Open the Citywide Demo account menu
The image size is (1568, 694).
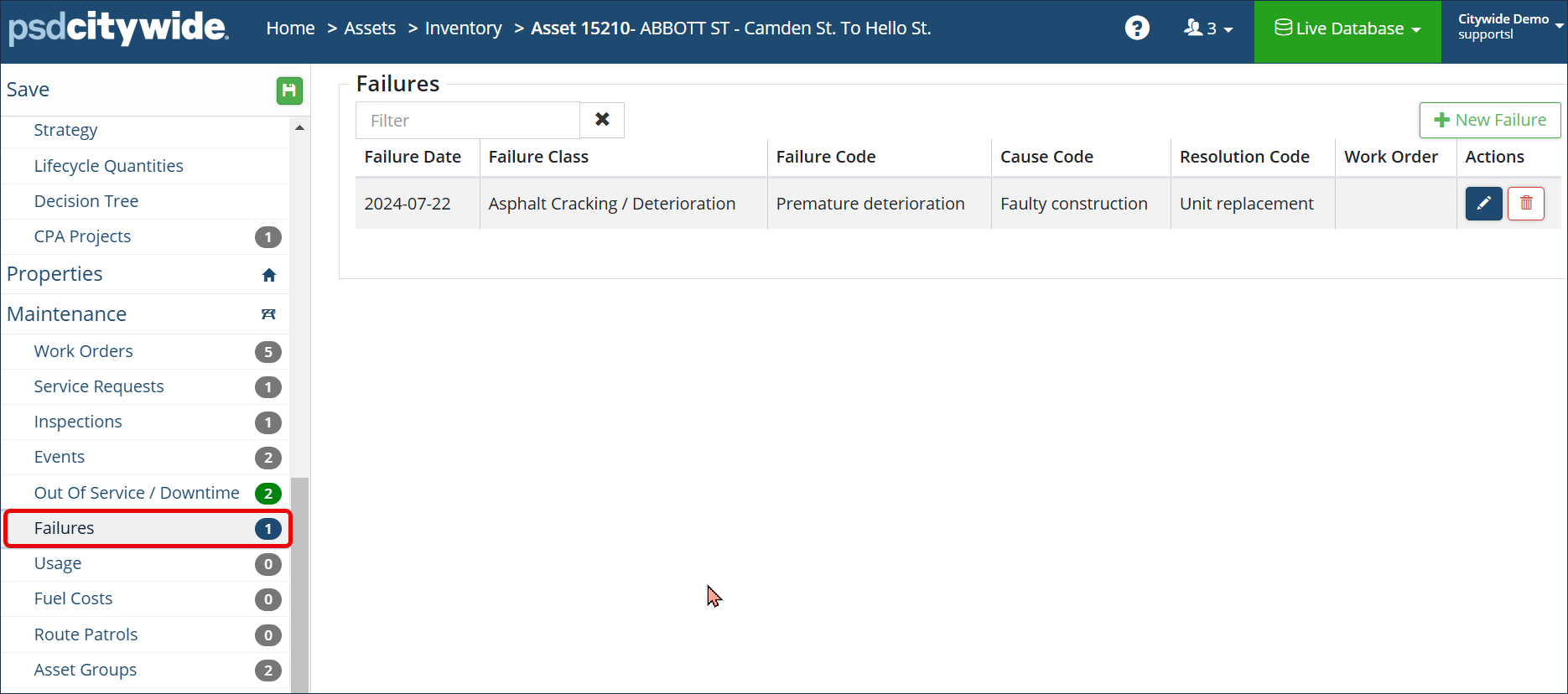point(1509,27)
